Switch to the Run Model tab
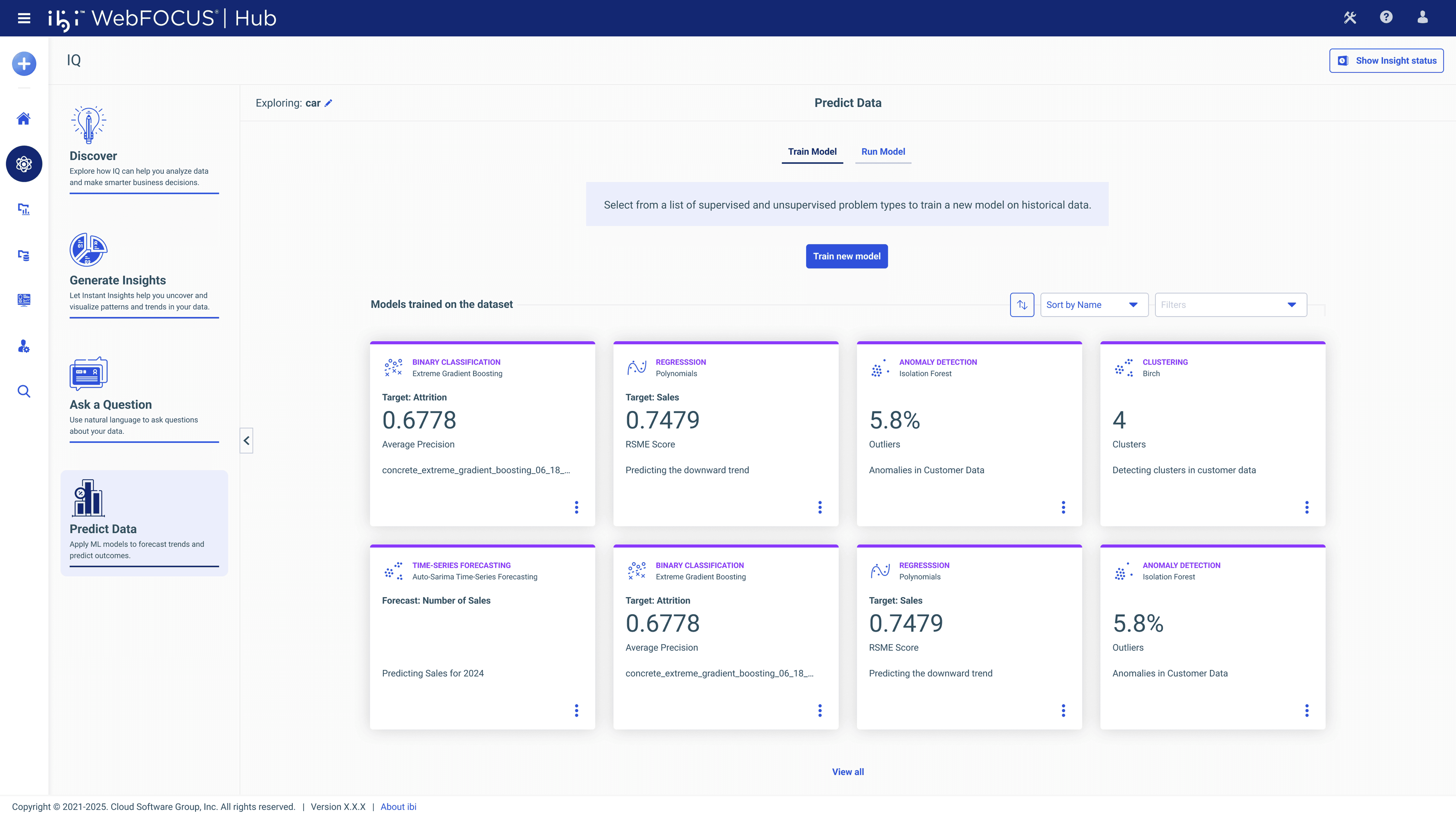This screenshot has height=819, width=1456. 883,152
